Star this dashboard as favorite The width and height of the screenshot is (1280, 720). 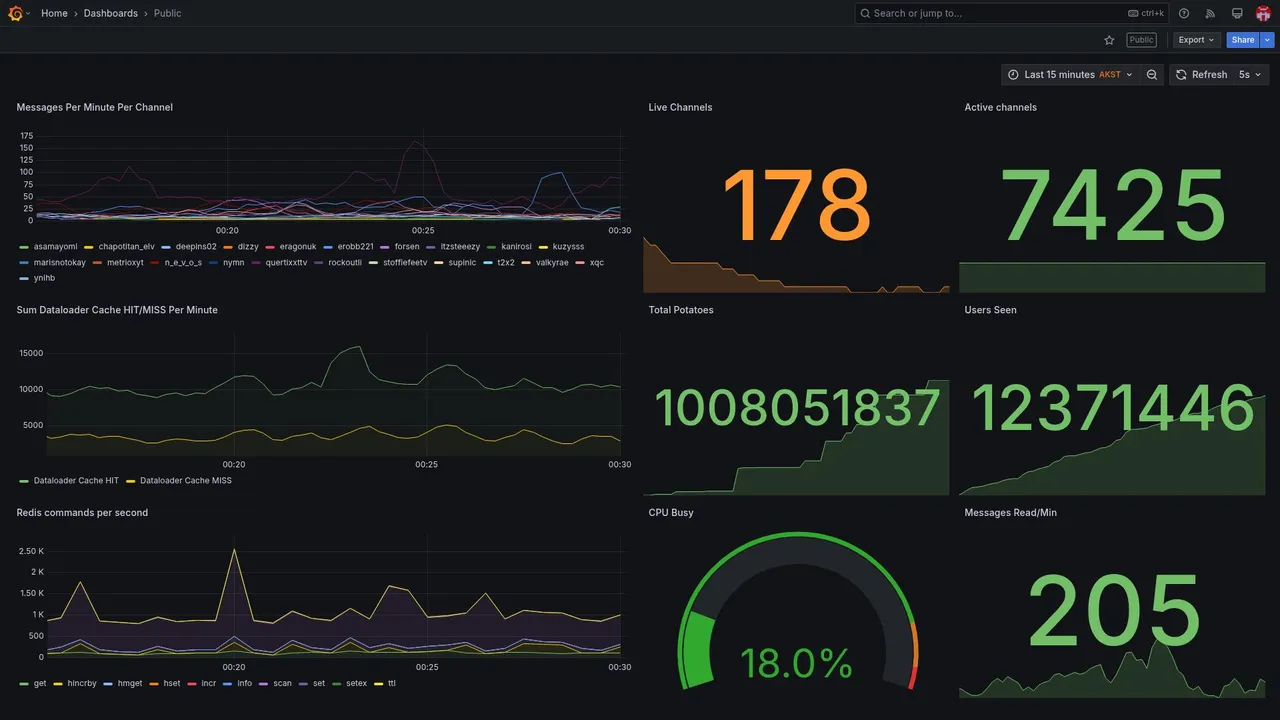click(x=1109, y=40)
